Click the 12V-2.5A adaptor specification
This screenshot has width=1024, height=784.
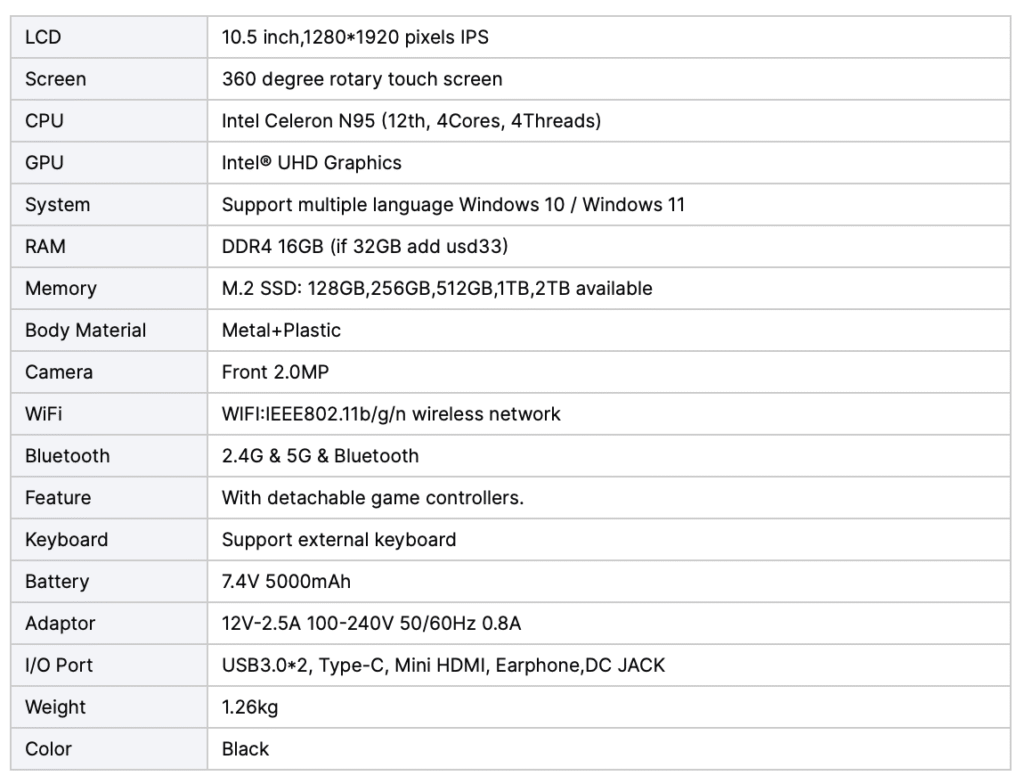click(x=371, y=624)
